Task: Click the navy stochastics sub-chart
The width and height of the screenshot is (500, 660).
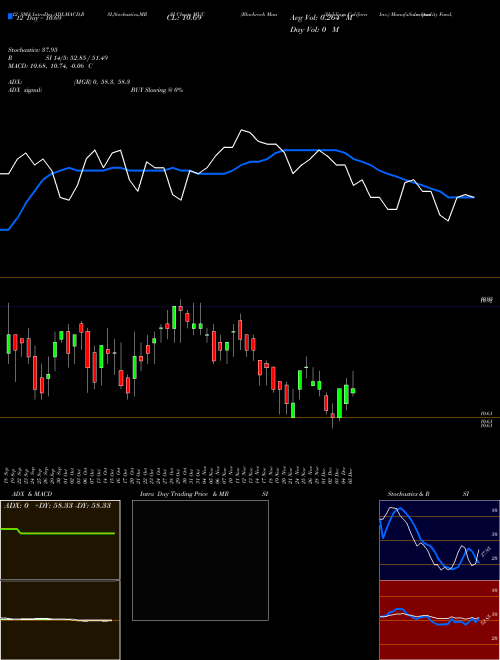Action: 439,540
